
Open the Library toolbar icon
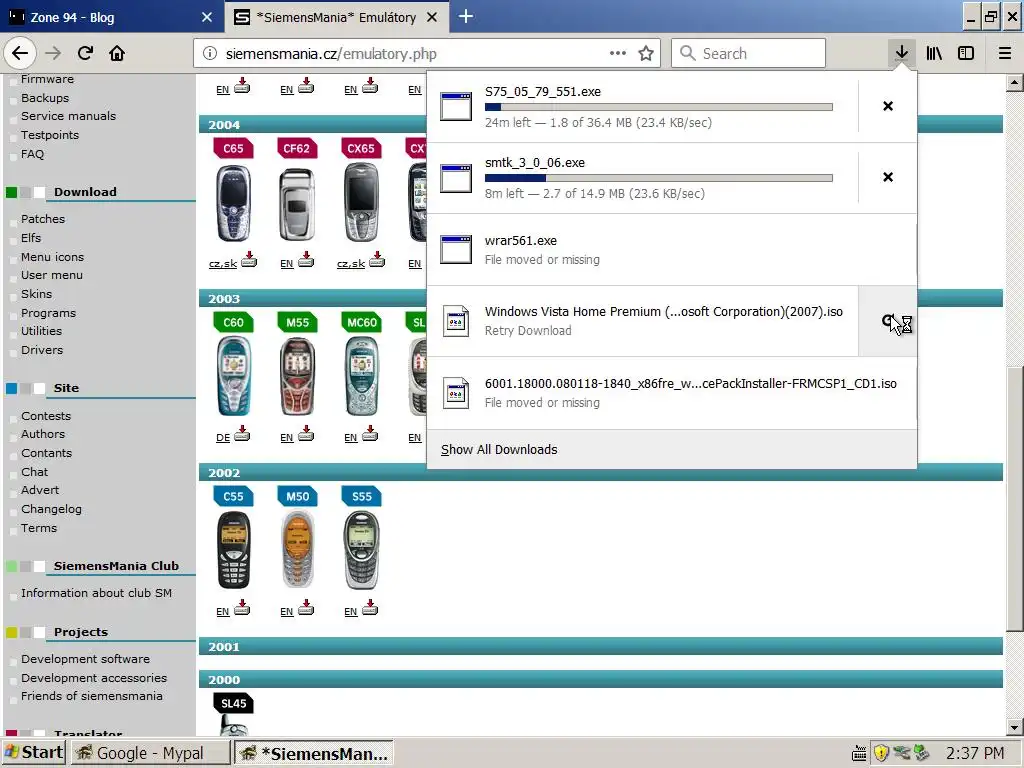(934, 54)
